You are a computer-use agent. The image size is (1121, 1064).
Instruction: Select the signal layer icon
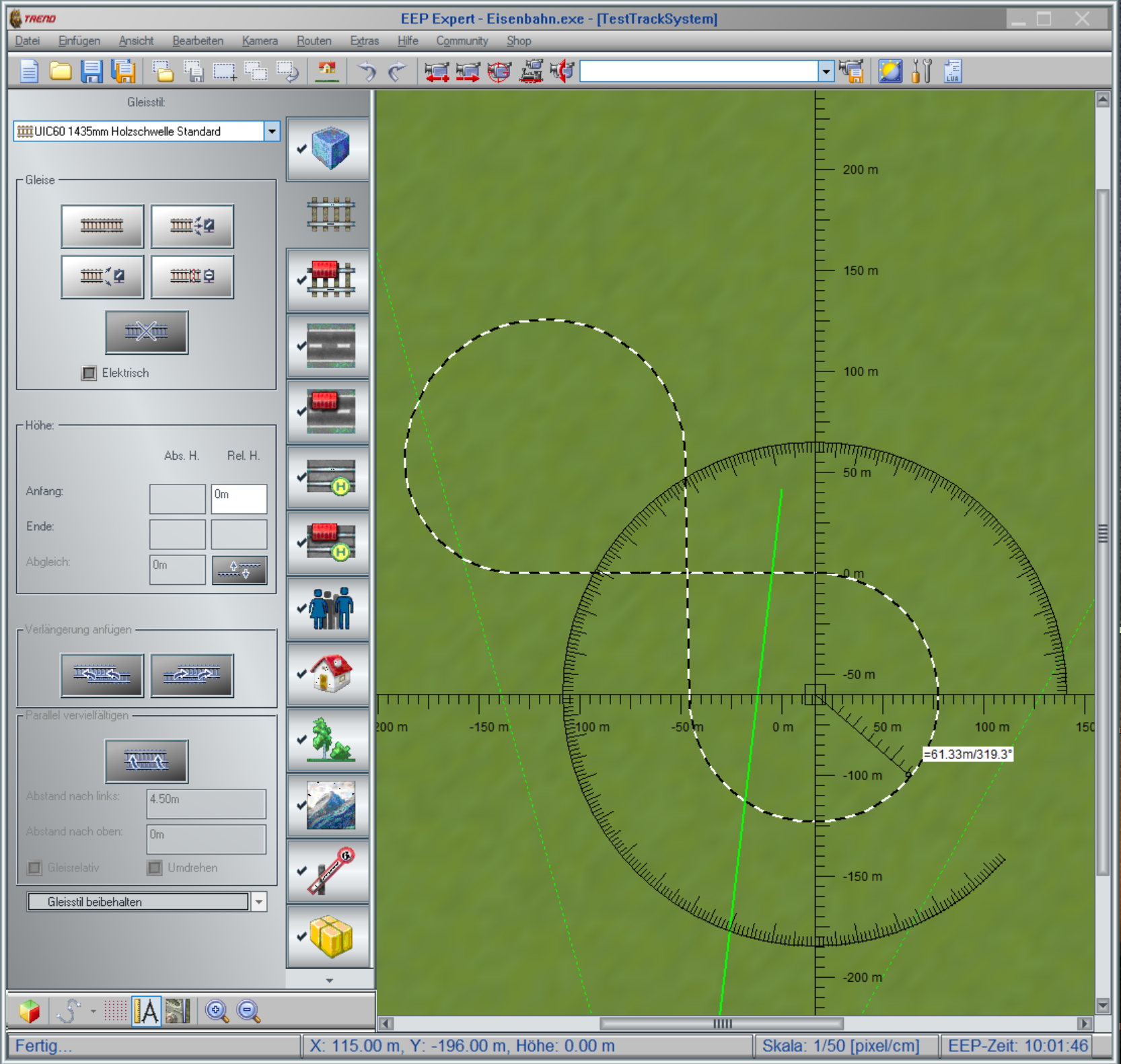click(x=330, y=871)
